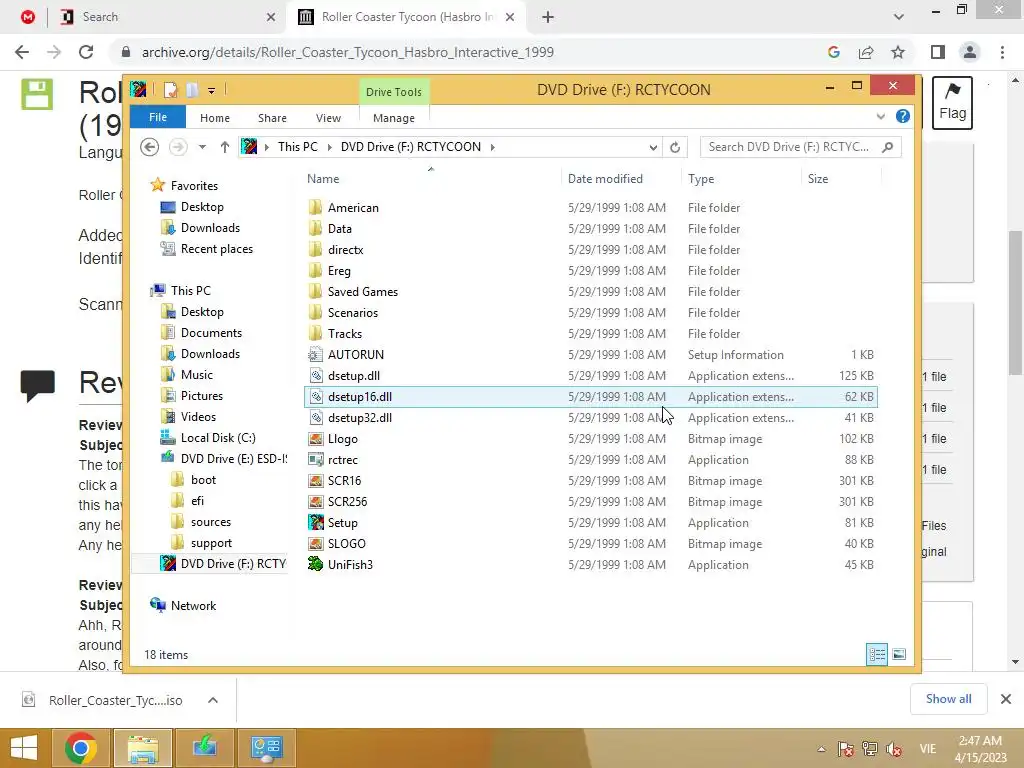Open the Manage ribbon tab
This screenshot has height=768, width=1024.
click(x=394, y=118)
